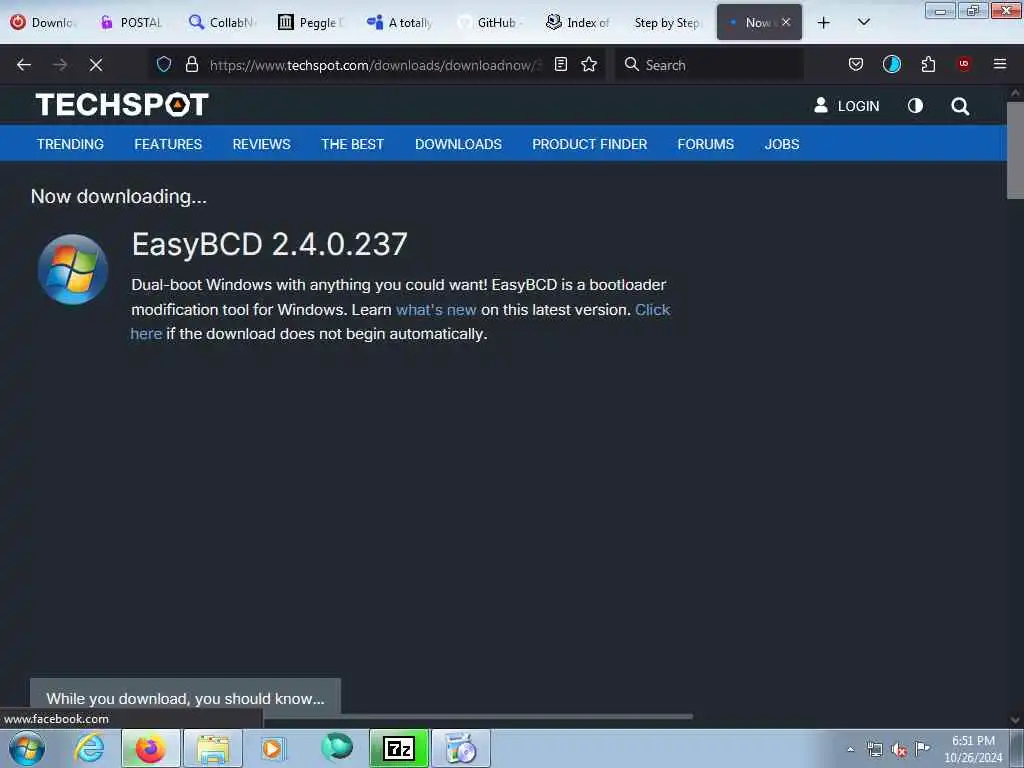Switch to the Peggle tab

point(310,22)
